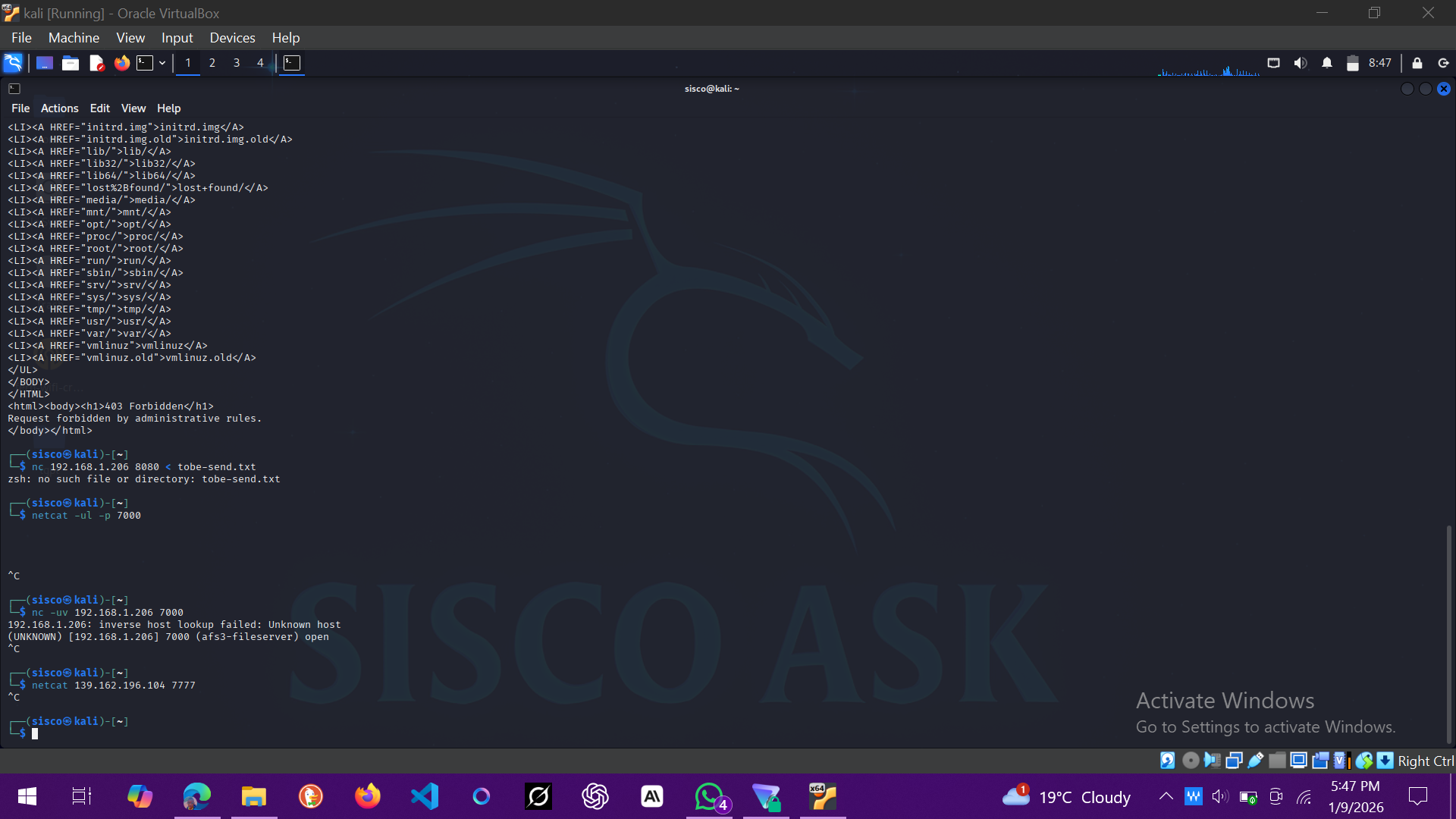Screen dimensions: 1456x819
Task: Switch to workspace 1 in Kali panel
Action: coord(188,63)
